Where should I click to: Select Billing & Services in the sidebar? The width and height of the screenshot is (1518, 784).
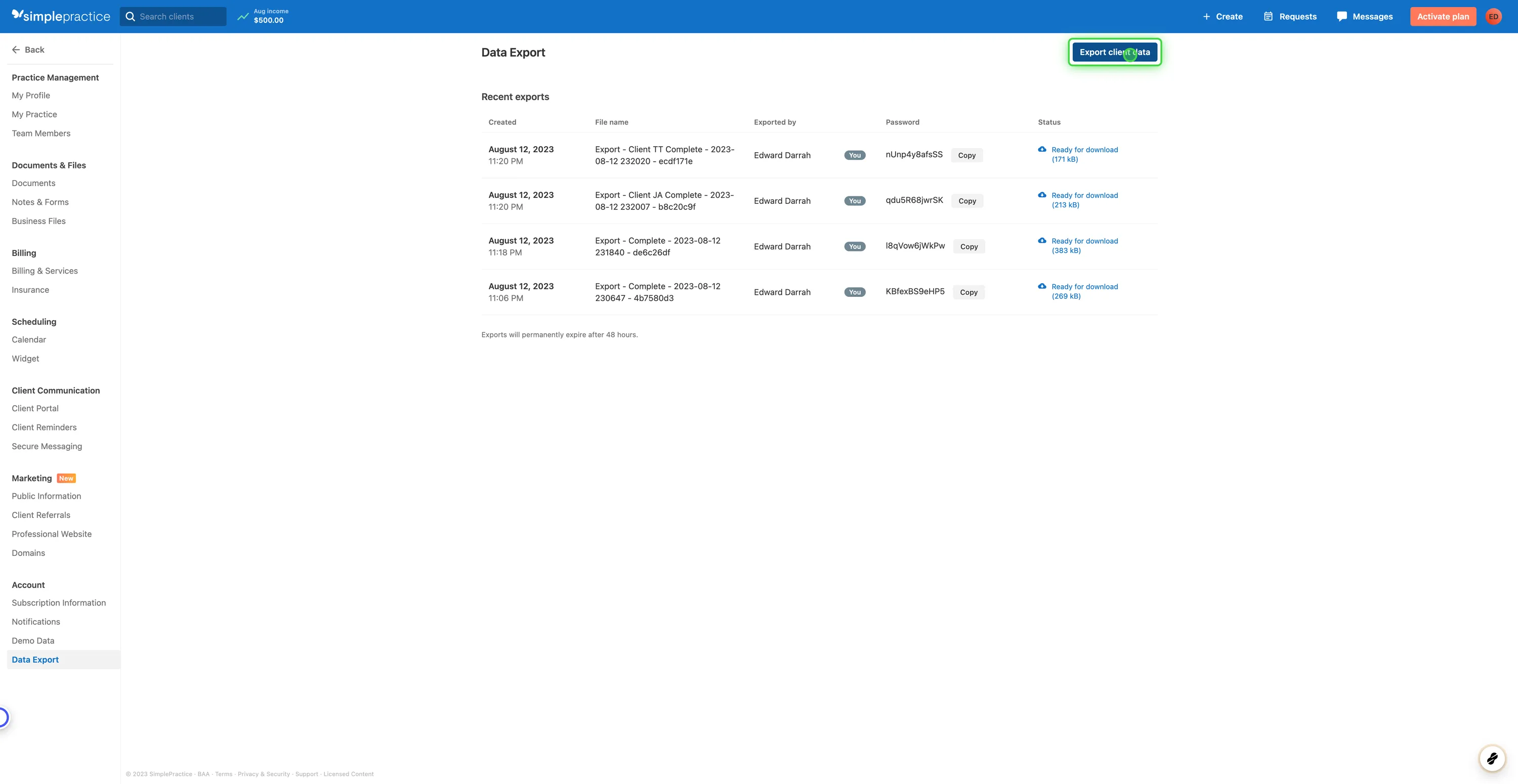44,271
